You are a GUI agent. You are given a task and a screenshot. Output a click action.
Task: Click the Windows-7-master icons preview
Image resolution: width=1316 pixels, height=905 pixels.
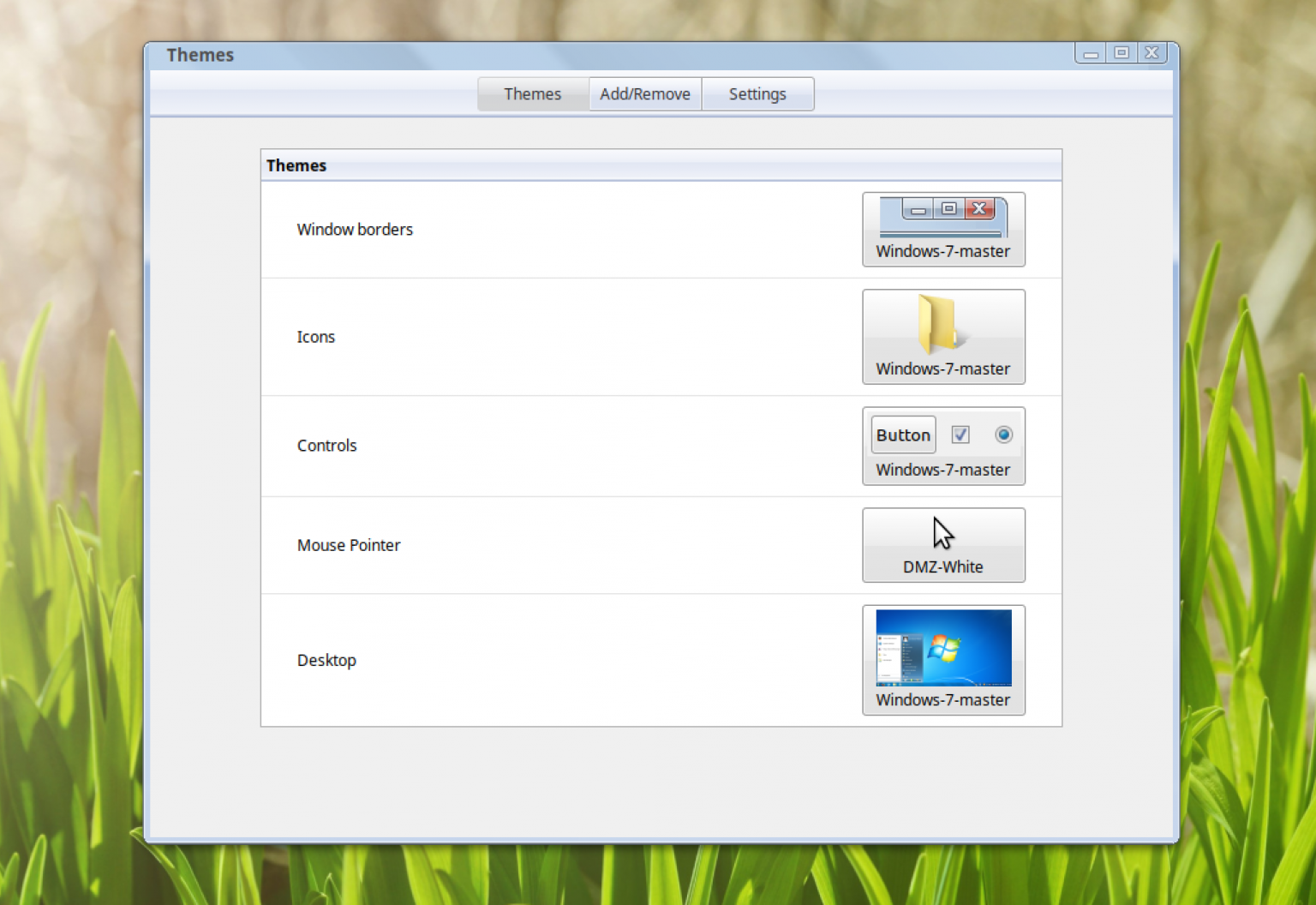point(943,337)
